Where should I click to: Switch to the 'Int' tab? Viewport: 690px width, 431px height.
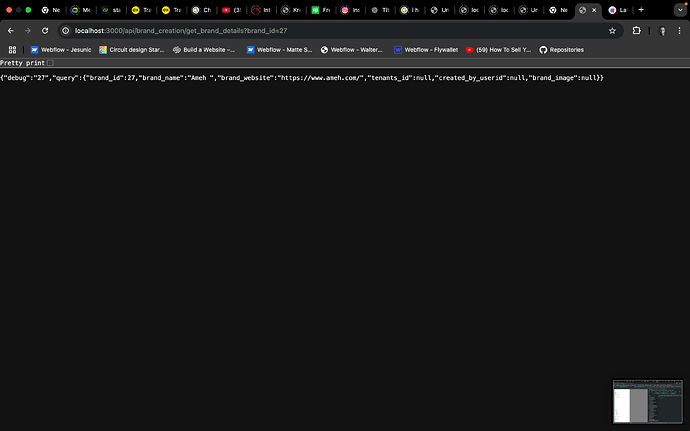click(261, 10)
